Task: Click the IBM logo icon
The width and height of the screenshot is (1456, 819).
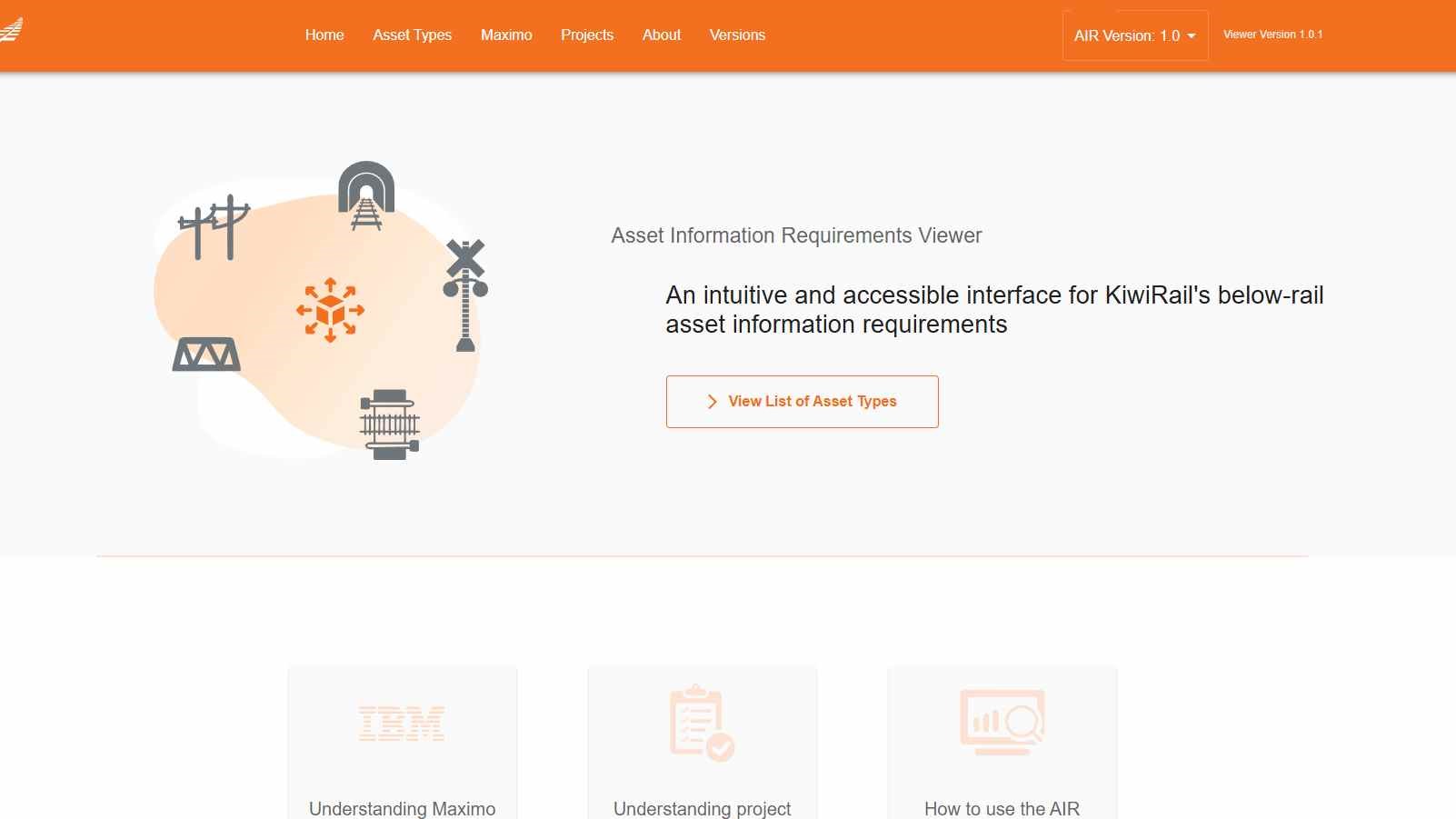Action: pos(402,724)
